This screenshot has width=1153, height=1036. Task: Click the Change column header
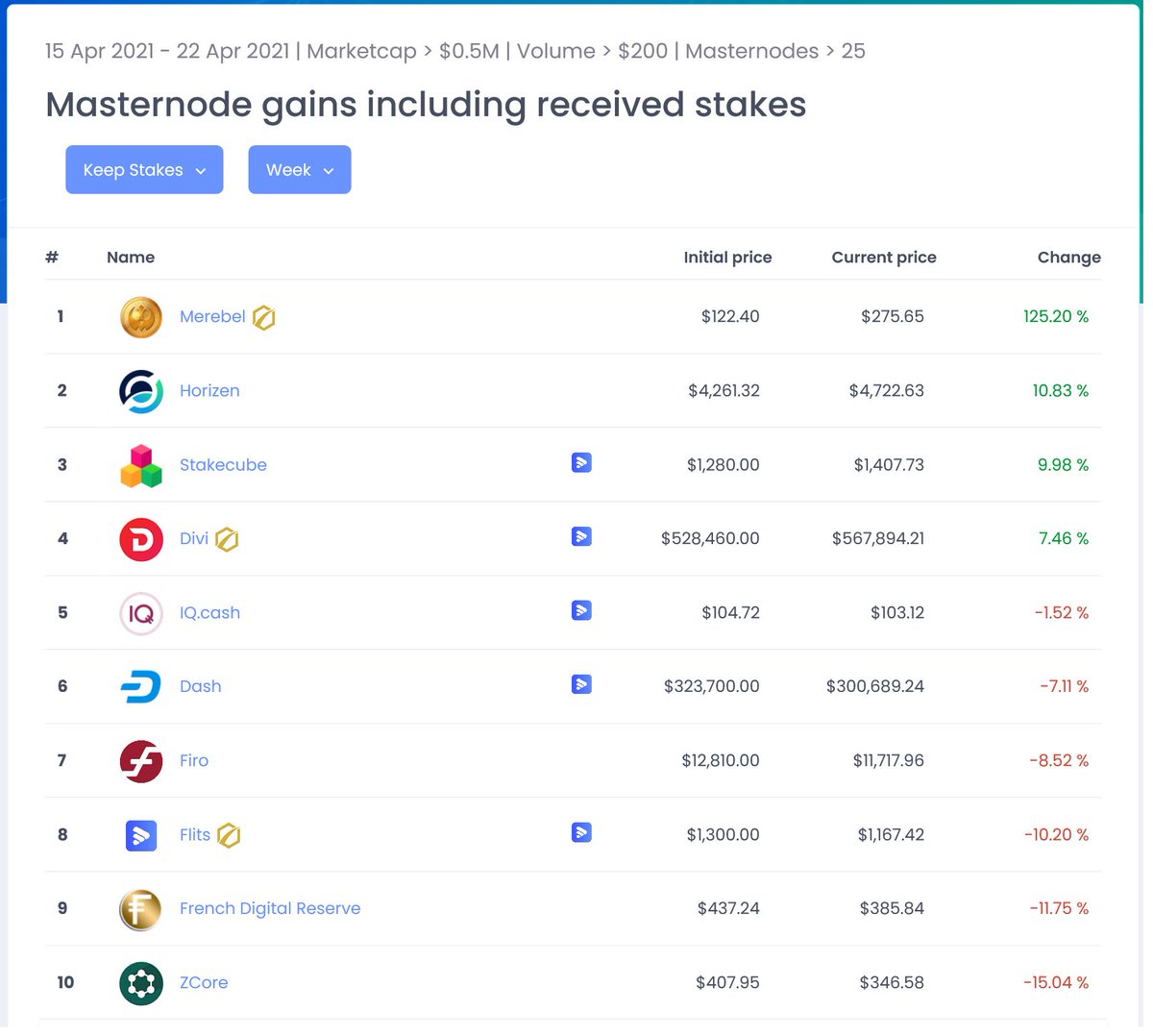coord(1069,258)
